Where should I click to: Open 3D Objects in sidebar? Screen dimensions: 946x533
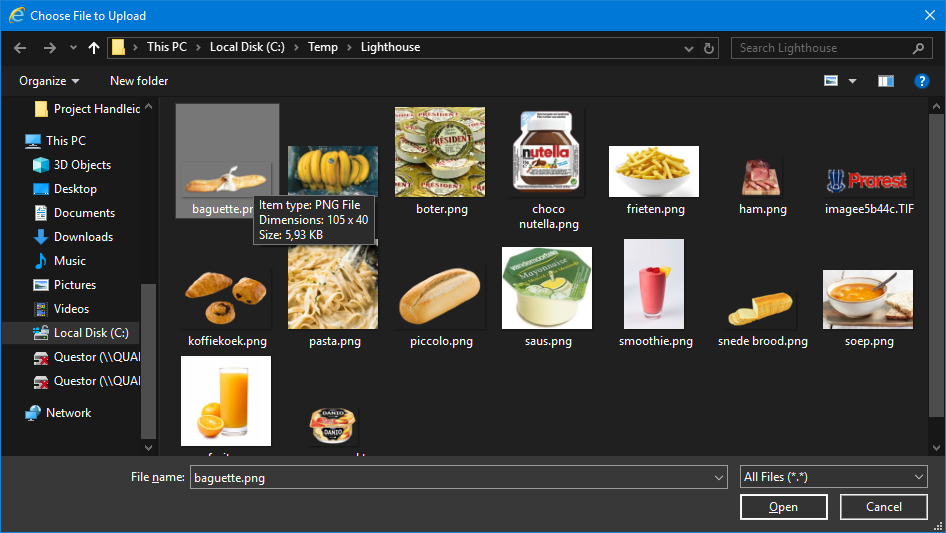point(72,165)
